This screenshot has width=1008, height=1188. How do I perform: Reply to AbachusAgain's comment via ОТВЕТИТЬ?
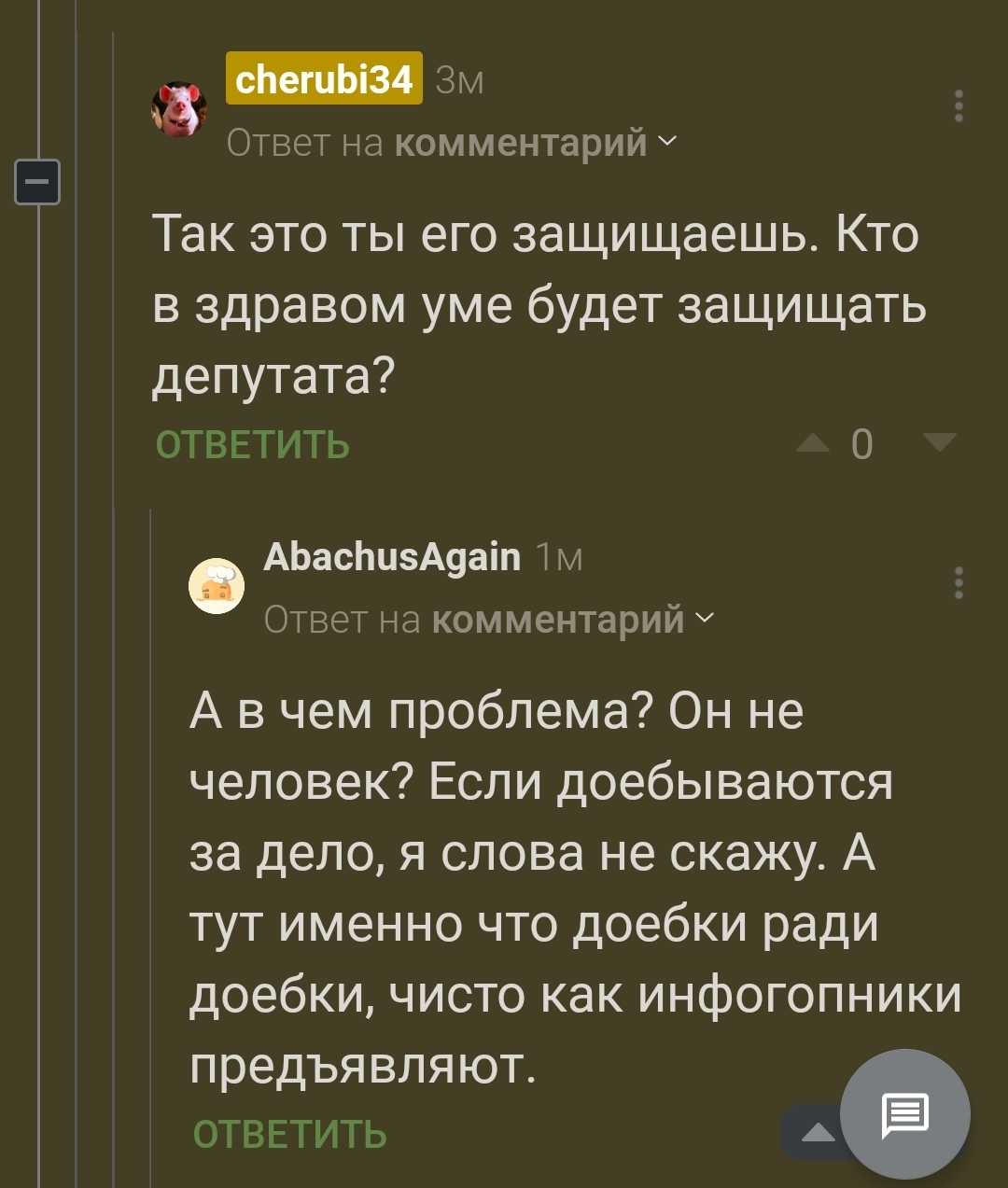coord(289,1135)
